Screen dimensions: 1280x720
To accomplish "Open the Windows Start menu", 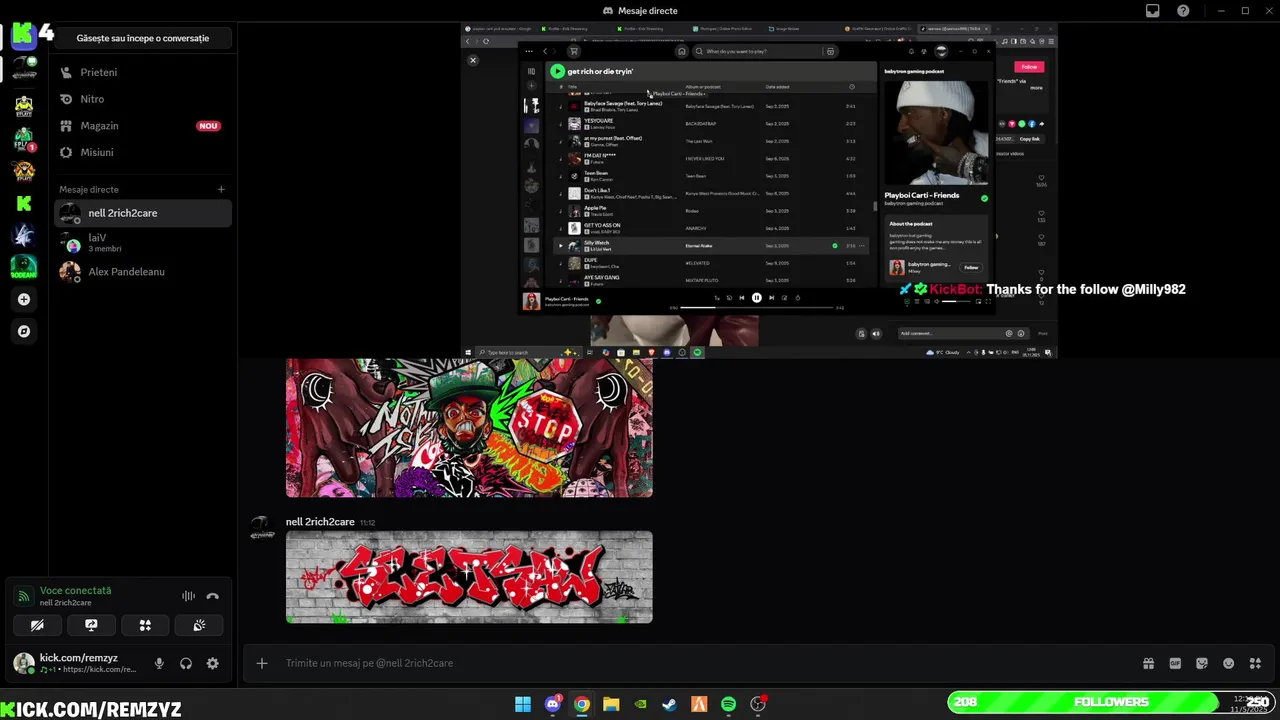I will point(523,704).
